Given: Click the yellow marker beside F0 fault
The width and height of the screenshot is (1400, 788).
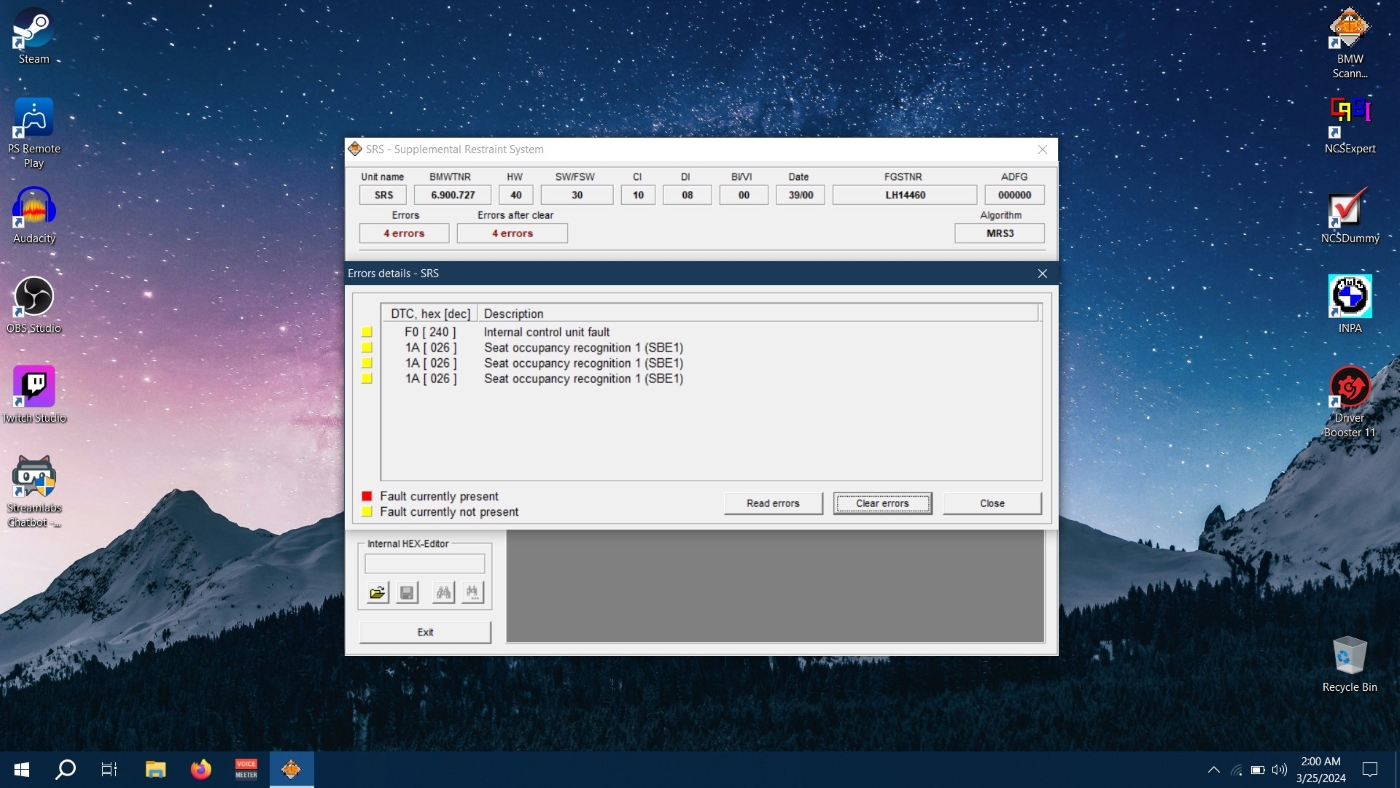Looking at the screenshot, I should (x=367, y=332).
